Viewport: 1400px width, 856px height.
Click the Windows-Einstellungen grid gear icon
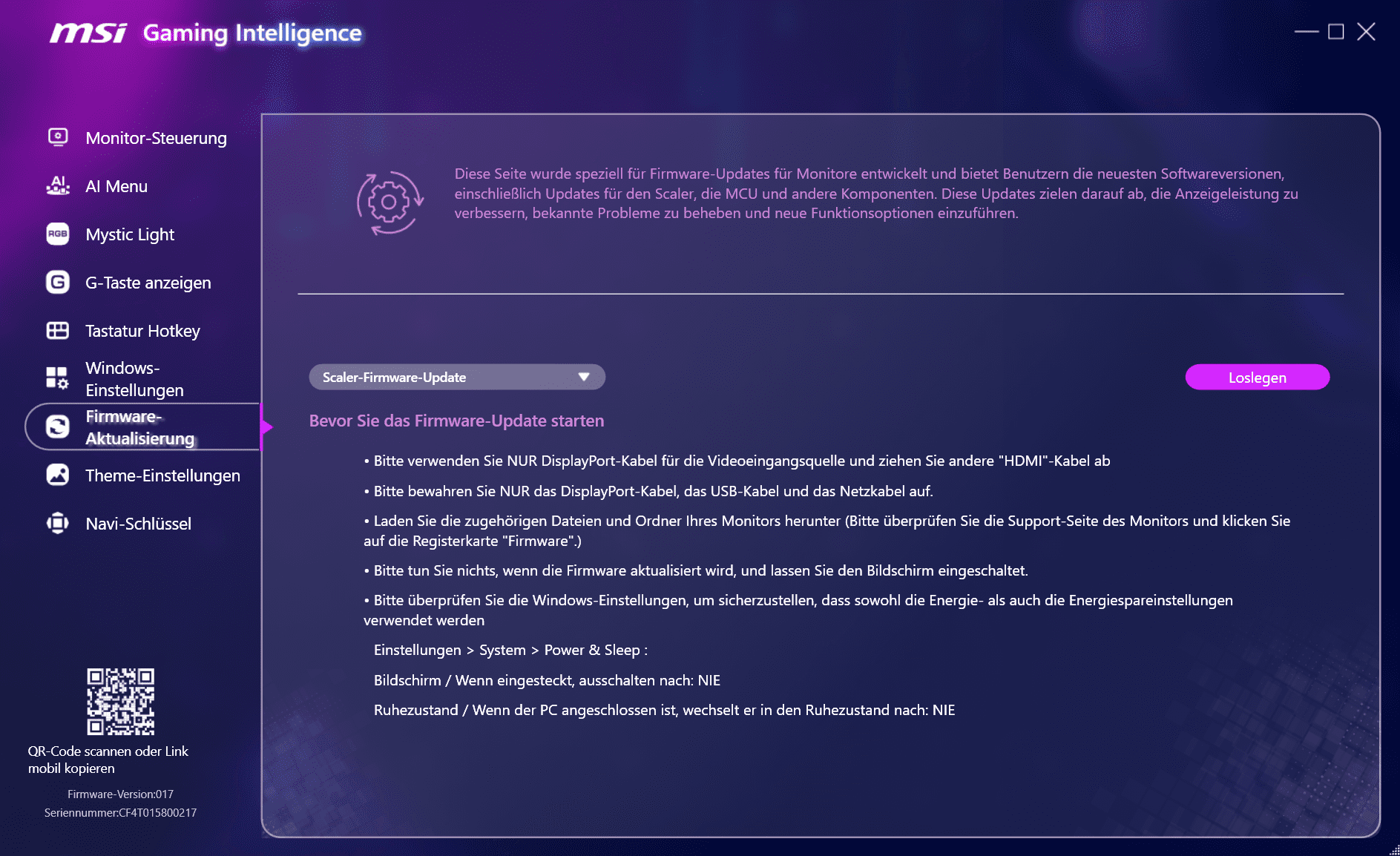coord(58,378)
